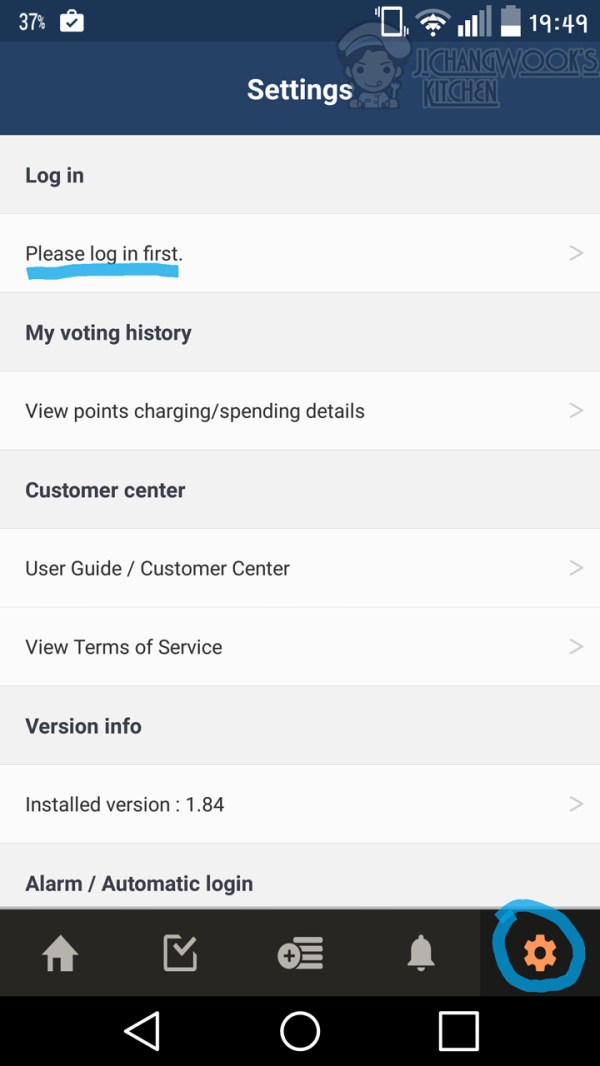Expand the View Terms of Service chevron
The height and width of the screenshot is (1066, 600).
575,646
